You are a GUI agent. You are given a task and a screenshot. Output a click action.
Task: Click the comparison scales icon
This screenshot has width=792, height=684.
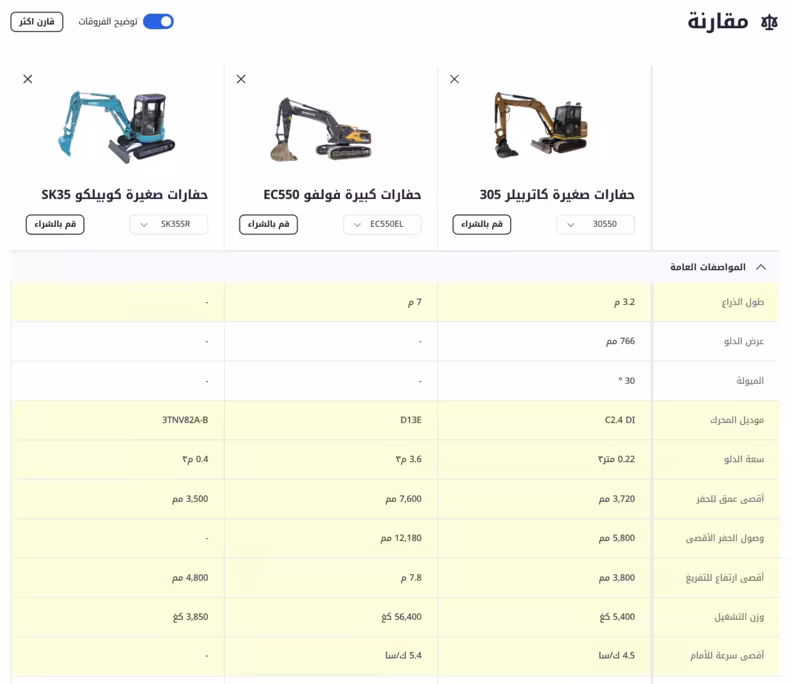[768, 22]
